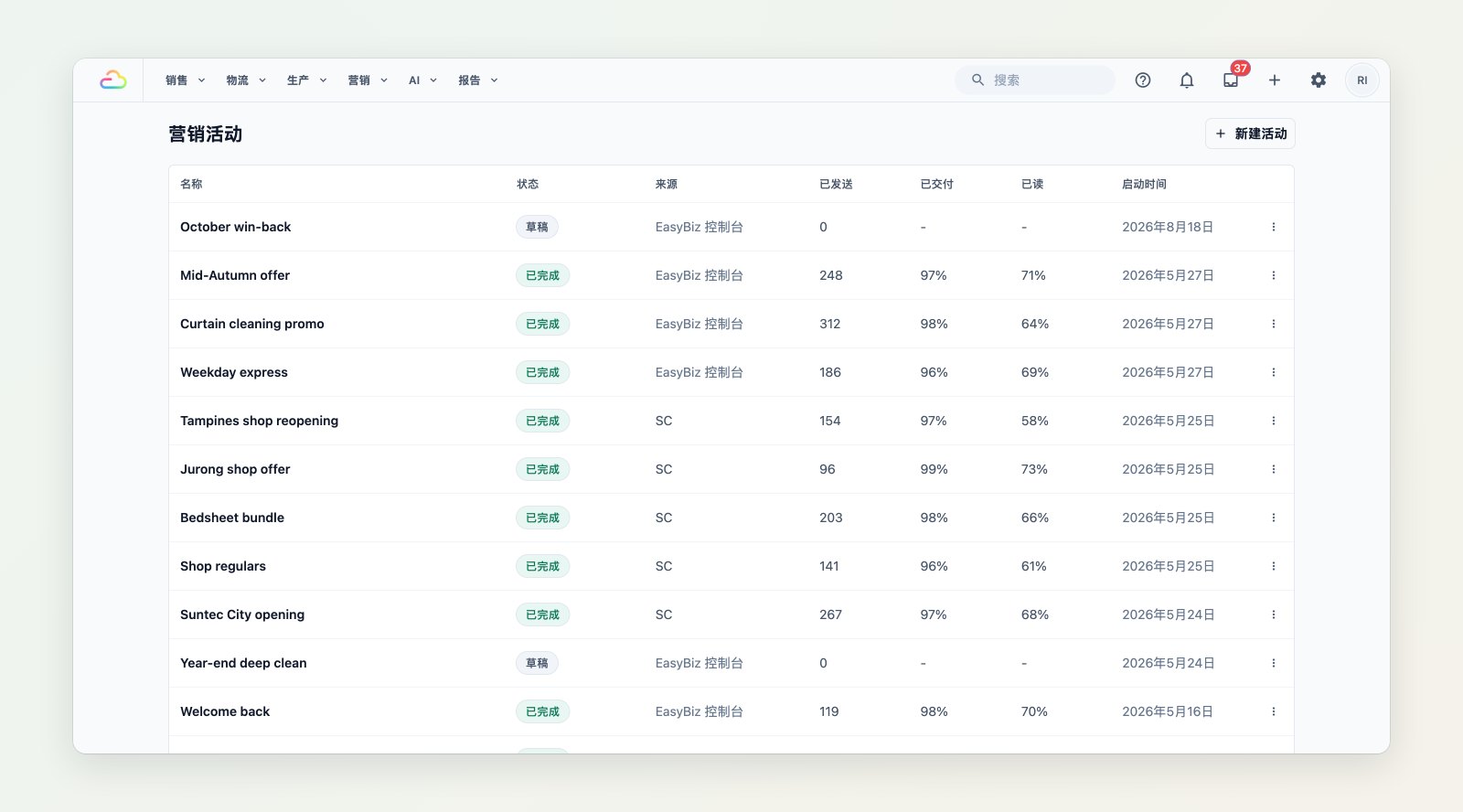1463x812 pixels.
Task: Click the 名称 column header
Action: click(x=191, y=184)
